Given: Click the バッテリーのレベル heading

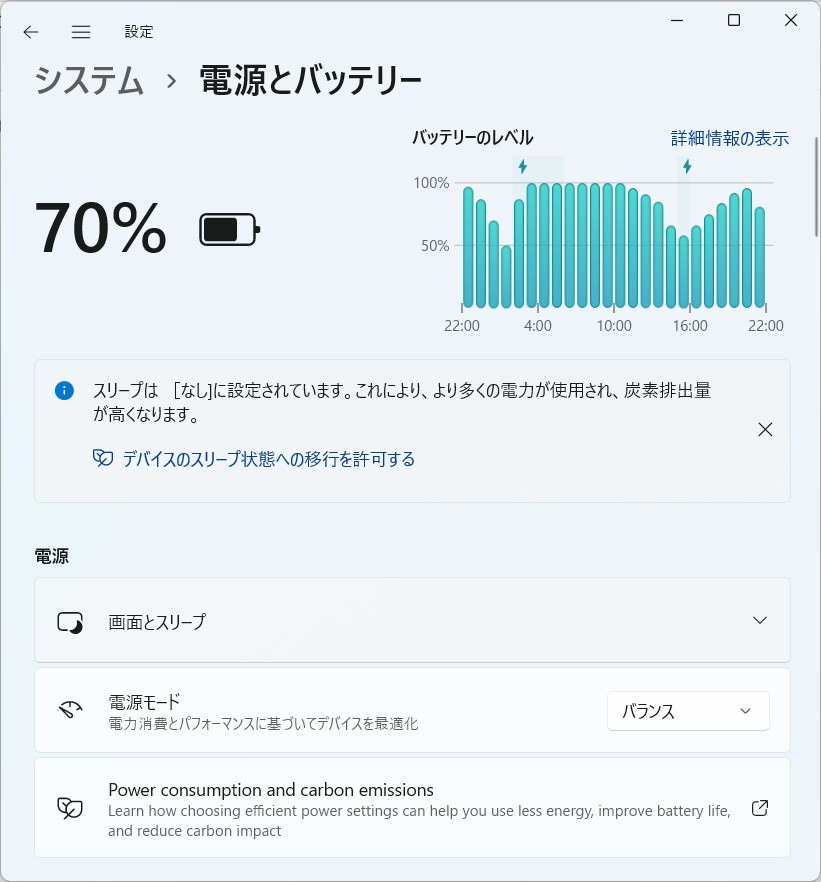Looking at the screenshot, I should click(x=472, y=138).
